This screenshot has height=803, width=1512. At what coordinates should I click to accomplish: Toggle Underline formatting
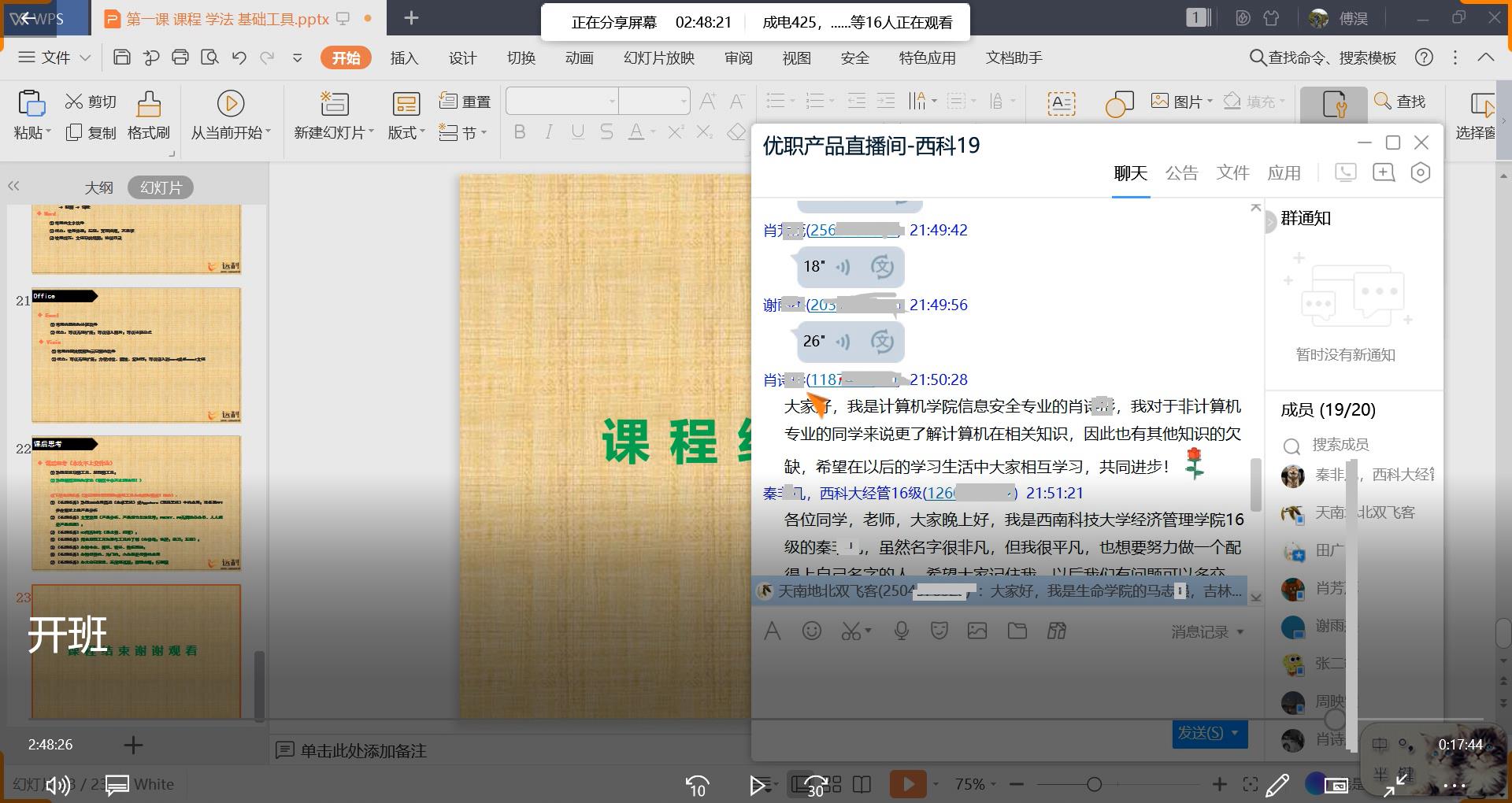578,132
